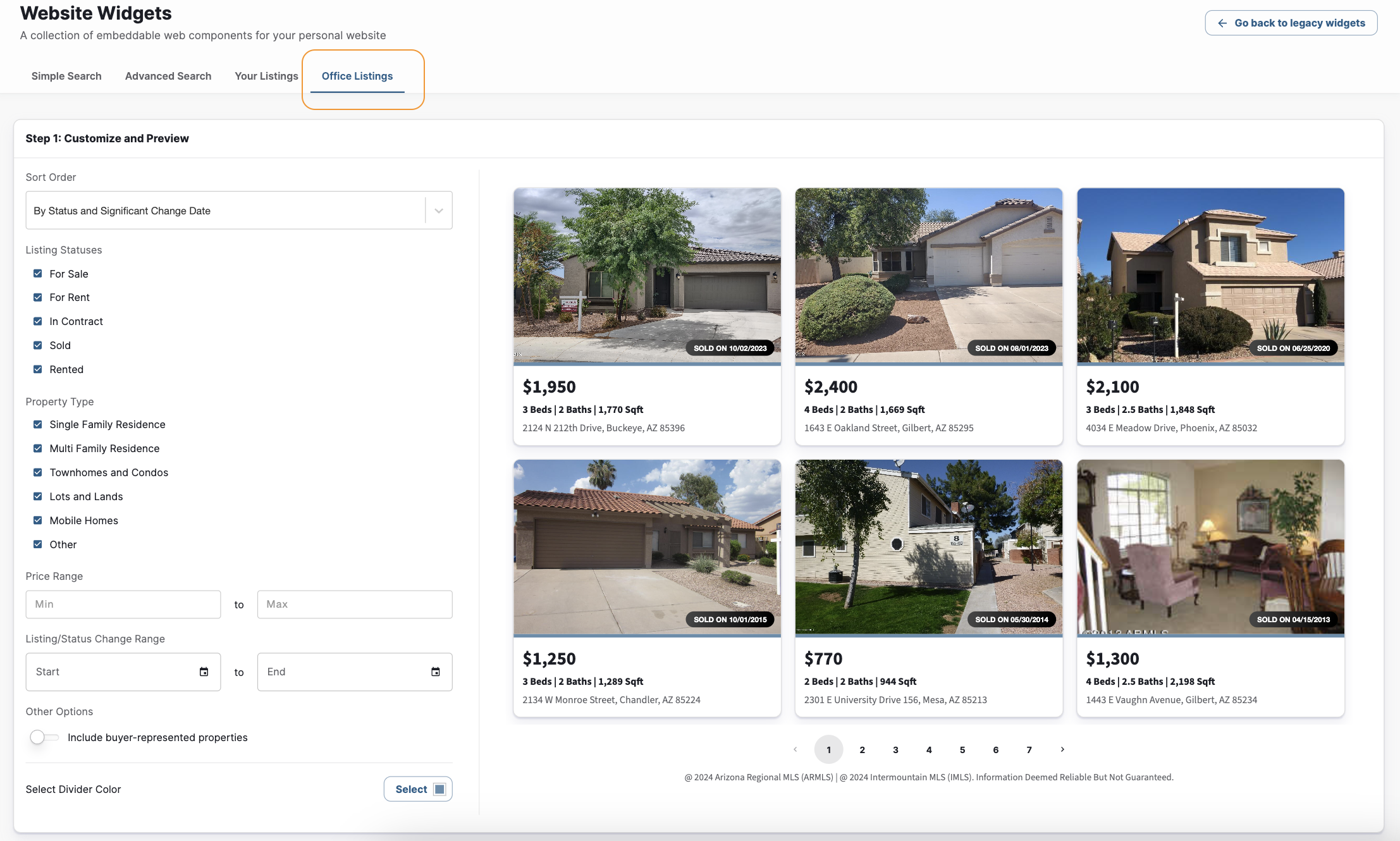Open the Your Listings tab
The height and width of the screenshot is (841, 1400).
click(266, 76)
